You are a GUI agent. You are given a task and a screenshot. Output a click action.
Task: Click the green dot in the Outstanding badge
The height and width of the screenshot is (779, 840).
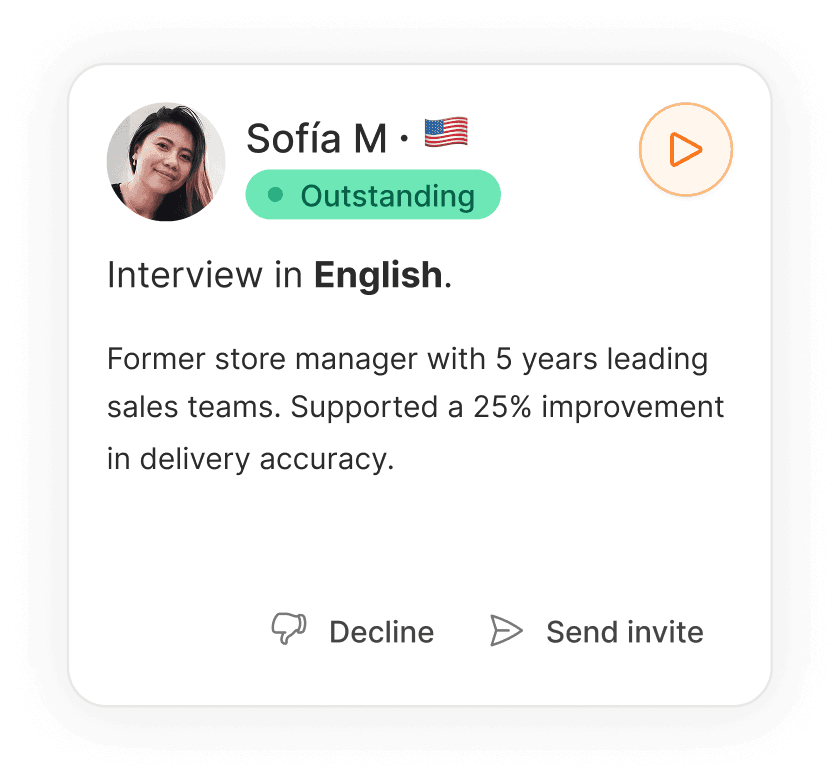tap(275, 194)
